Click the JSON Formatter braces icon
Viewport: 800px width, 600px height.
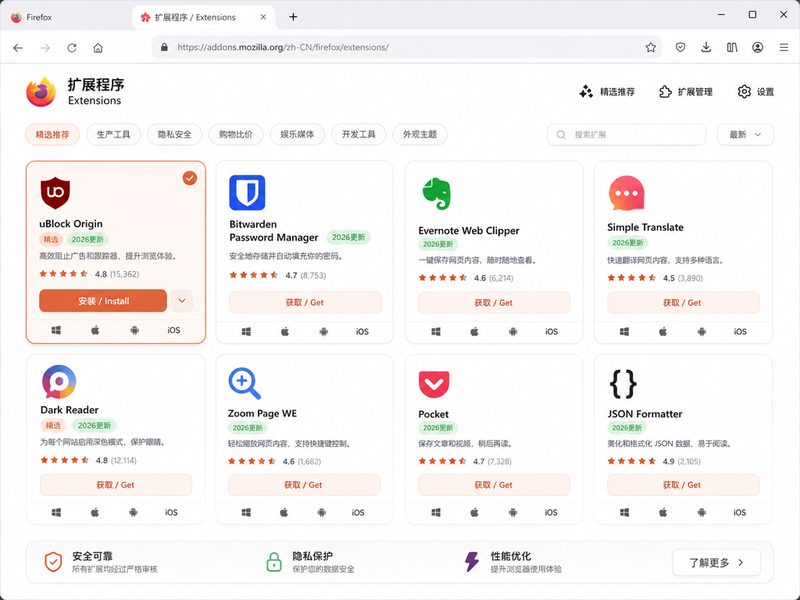tap(623, 384)
